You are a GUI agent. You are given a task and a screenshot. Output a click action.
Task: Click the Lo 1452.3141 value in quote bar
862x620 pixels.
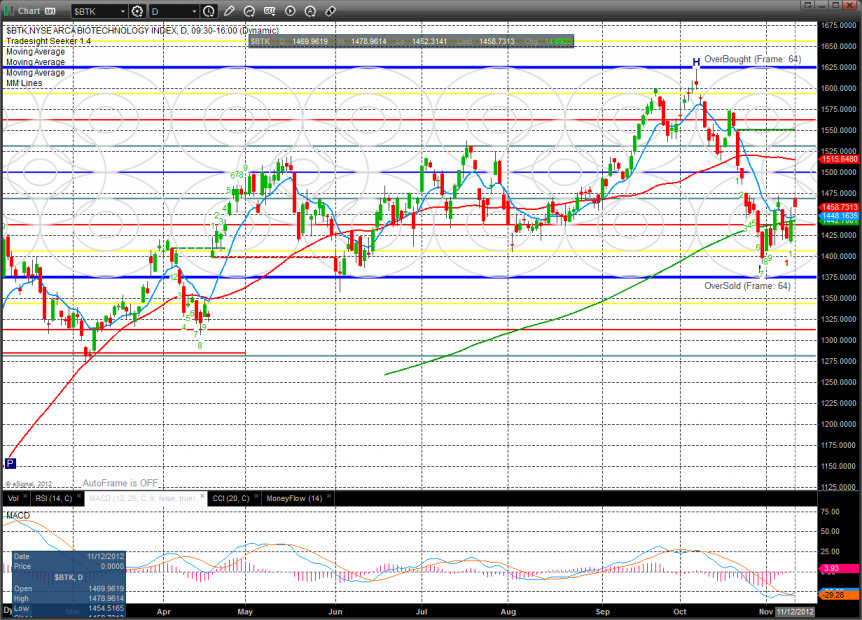429,41
